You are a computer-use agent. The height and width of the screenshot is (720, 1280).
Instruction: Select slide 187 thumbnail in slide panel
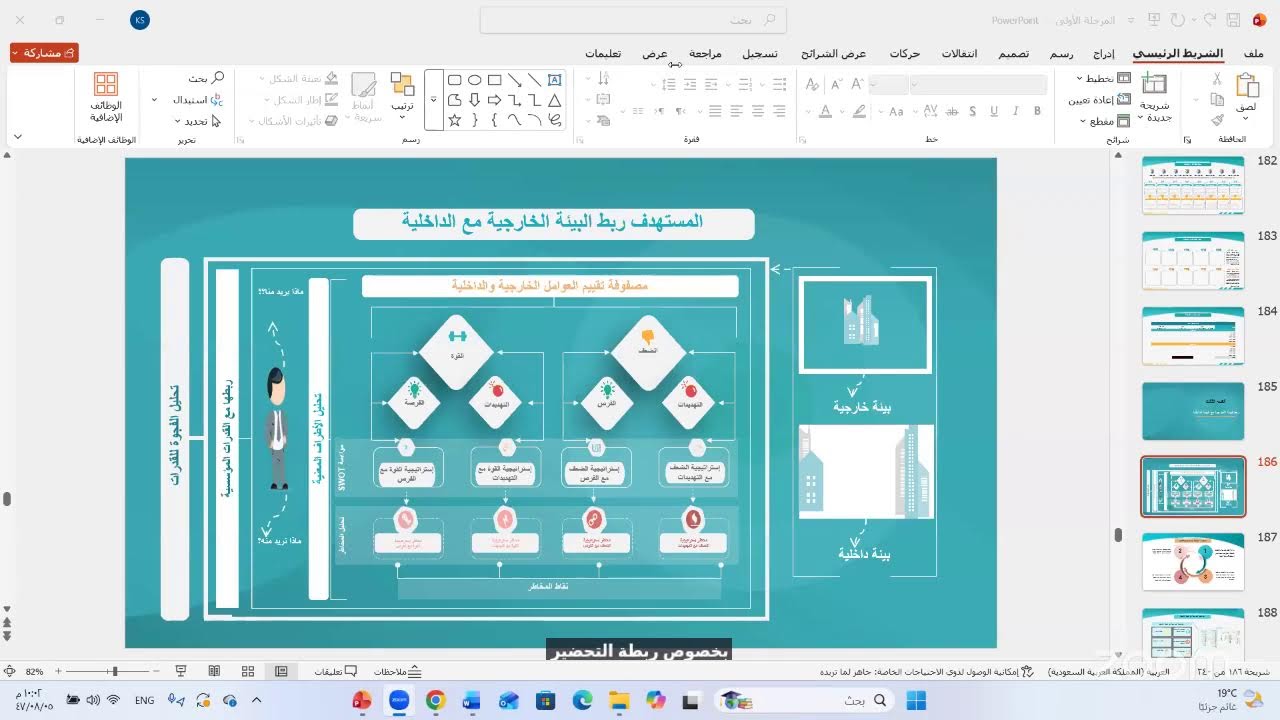click(1193, 561)
